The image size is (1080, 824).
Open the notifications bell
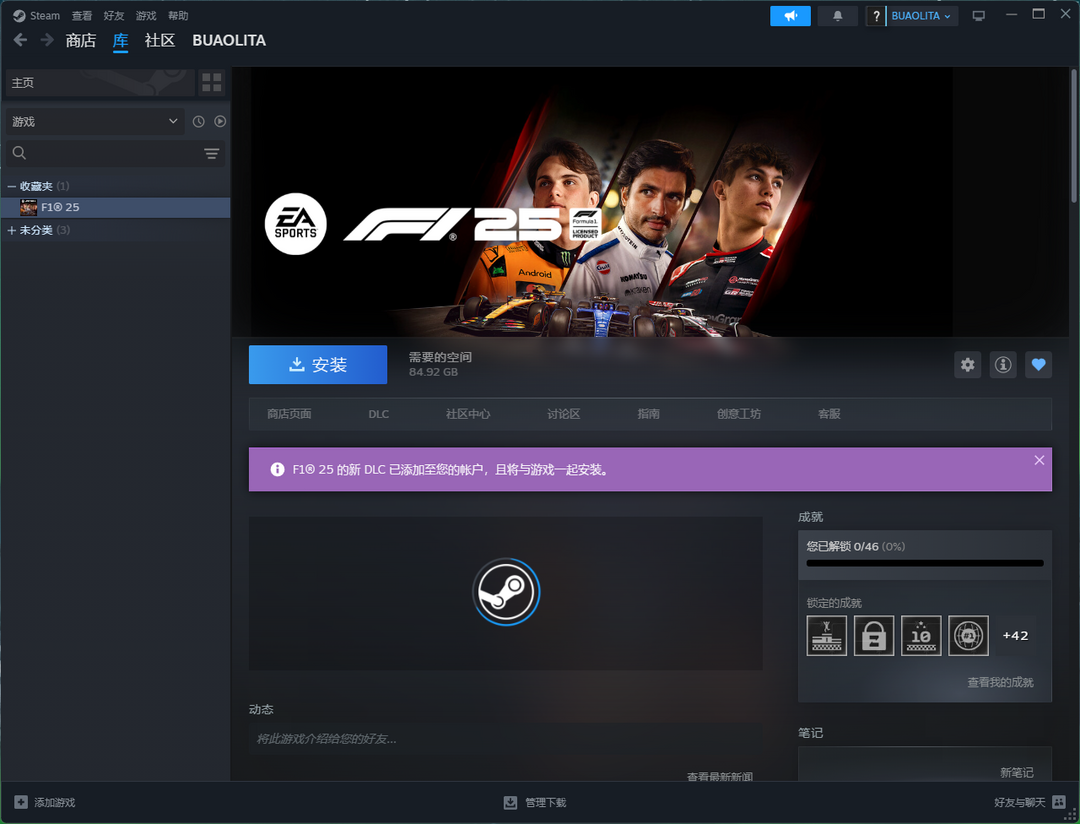(837, 16)
